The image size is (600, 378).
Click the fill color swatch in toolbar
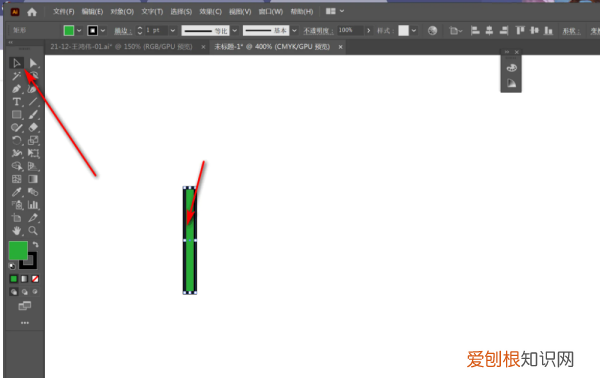tap(18, 251)
